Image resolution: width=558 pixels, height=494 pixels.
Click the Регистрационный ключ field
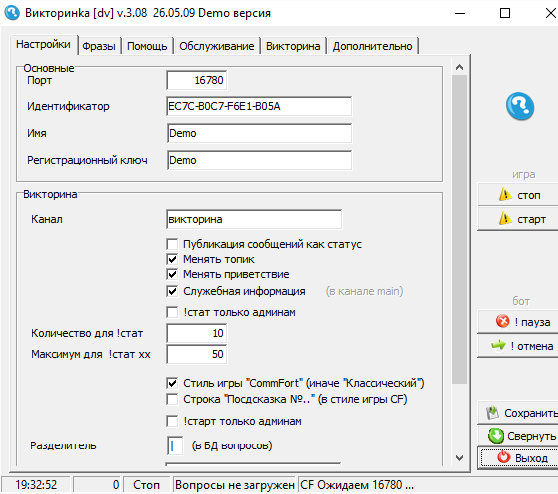coord(259,160)
